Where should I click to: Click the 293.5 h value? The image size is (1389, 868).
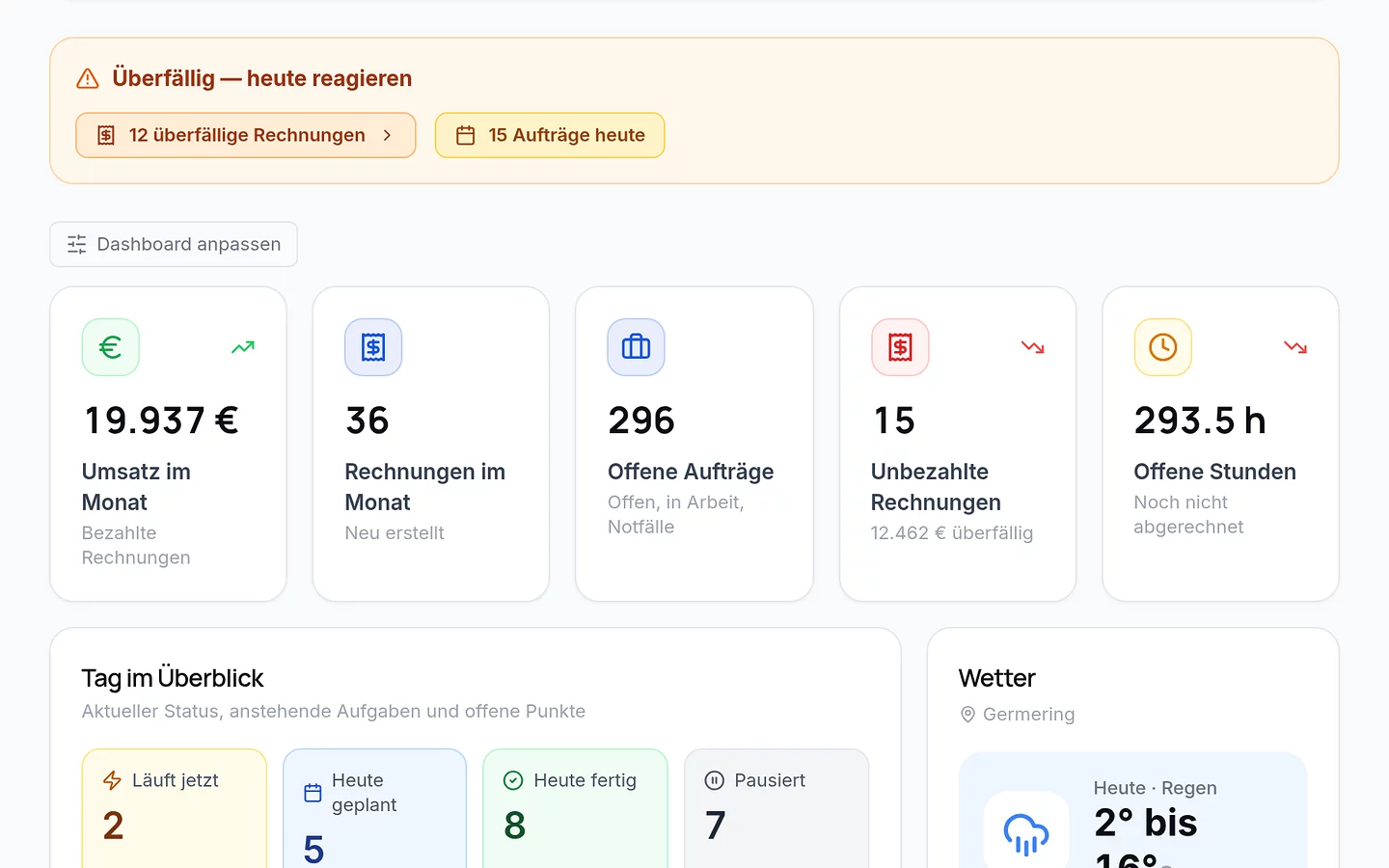[x=1200, y=420]
